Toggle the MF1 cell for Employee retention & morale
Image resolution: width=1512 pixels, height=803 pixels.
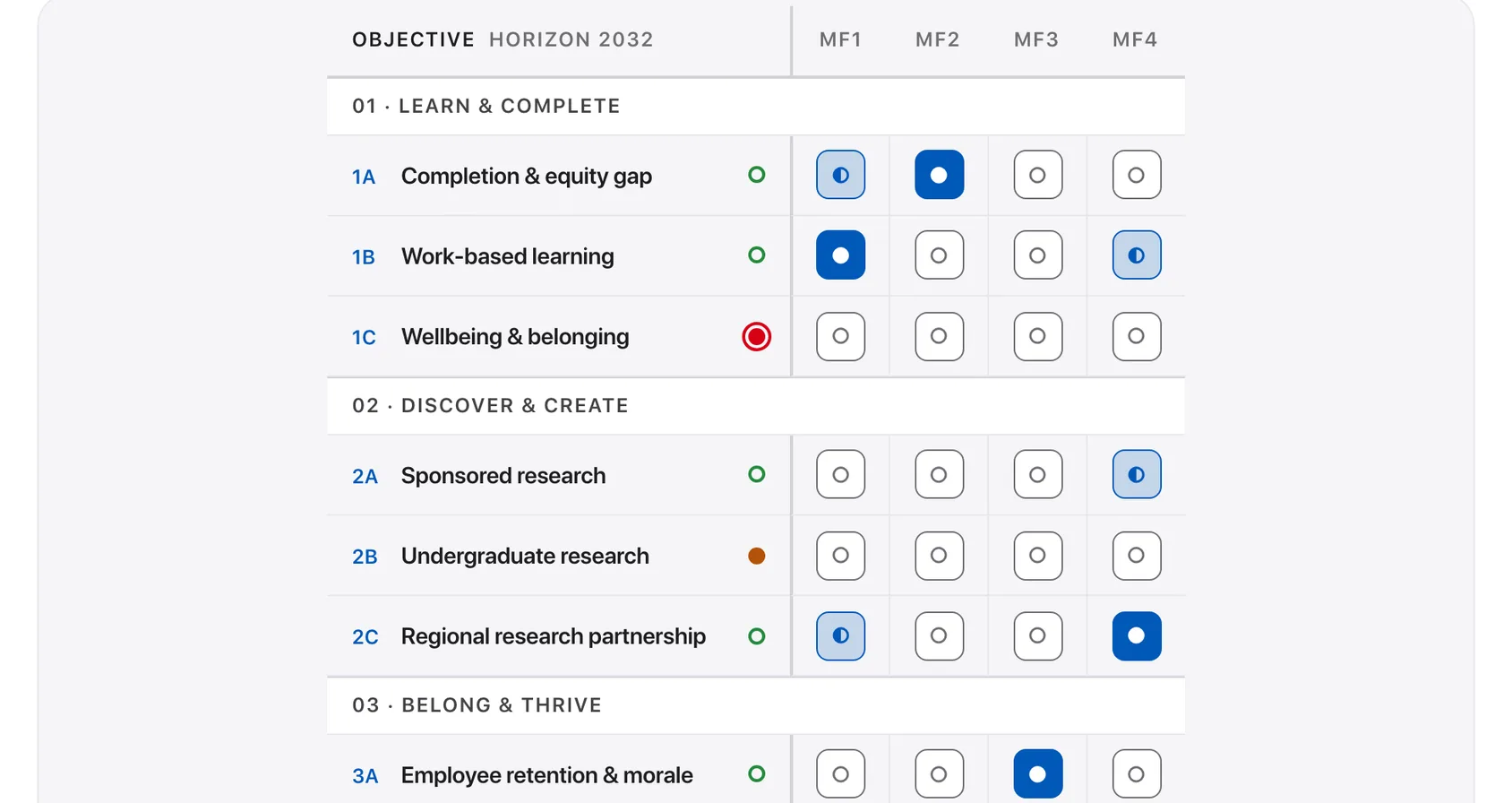click(x=841, y=773)
